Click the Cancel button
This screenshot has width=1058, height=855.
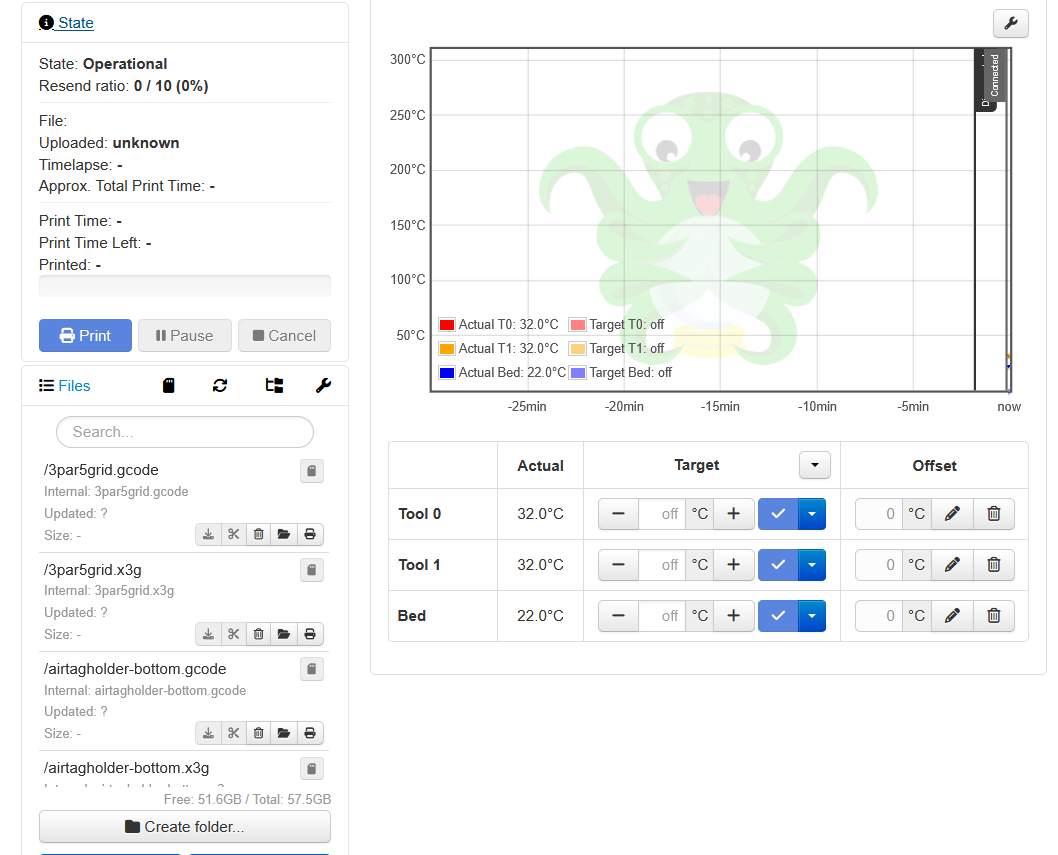[x=284, y=335]
